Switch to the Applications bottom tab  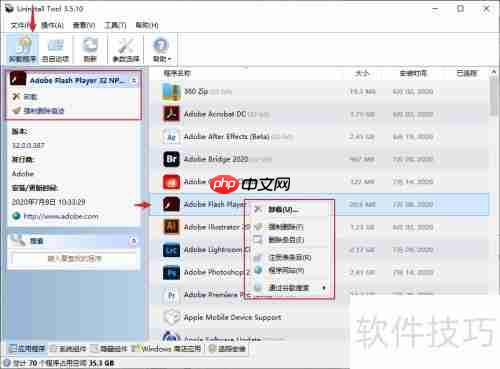pos(27,349)
